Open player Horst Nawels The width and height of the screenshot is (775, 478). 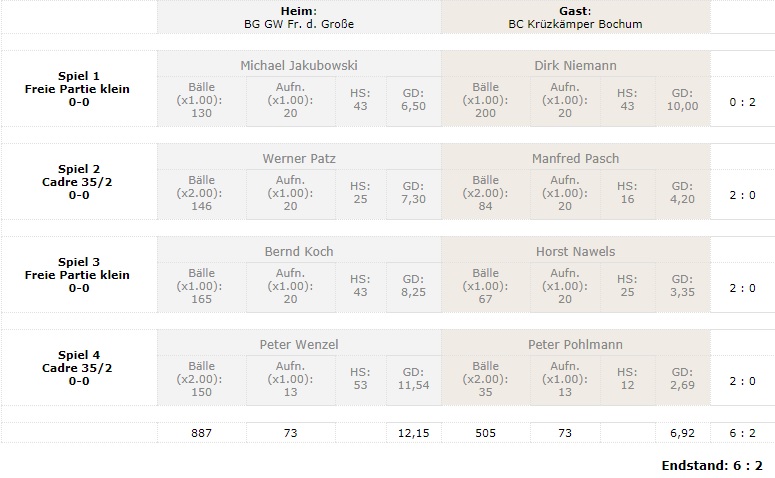coord(575,252)
